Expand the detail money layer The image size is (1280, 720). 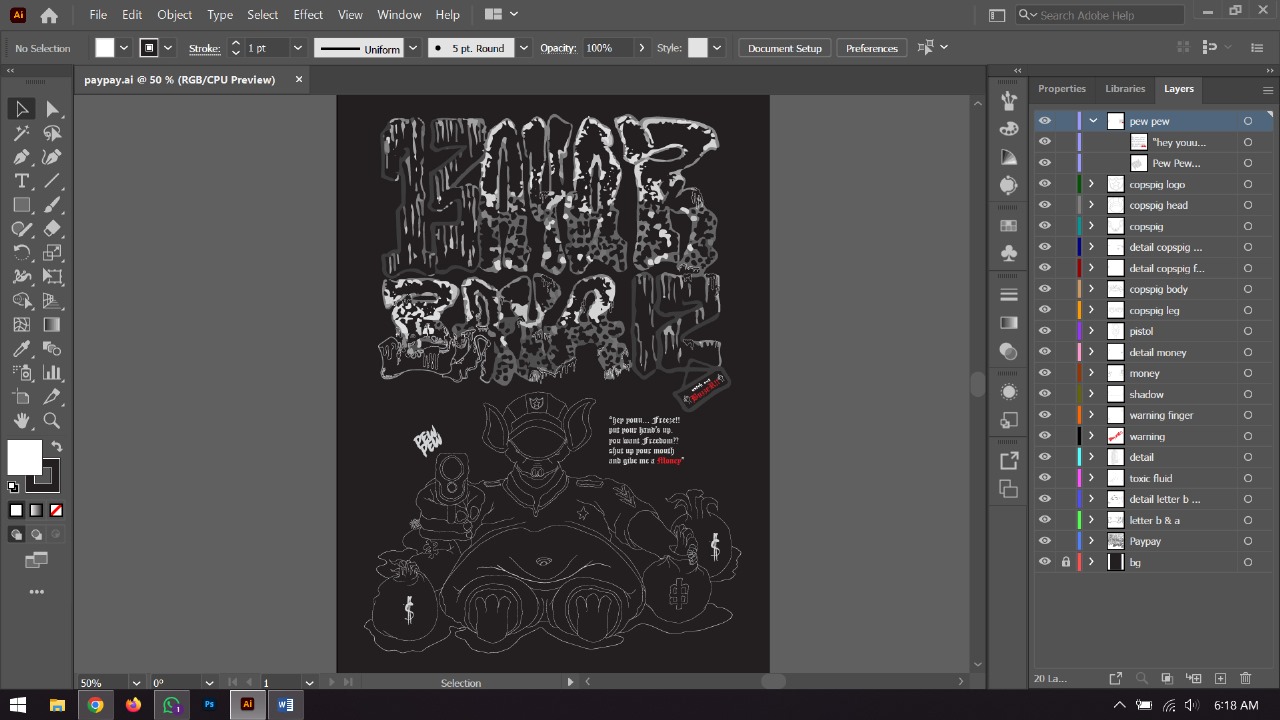point(1091,352)
